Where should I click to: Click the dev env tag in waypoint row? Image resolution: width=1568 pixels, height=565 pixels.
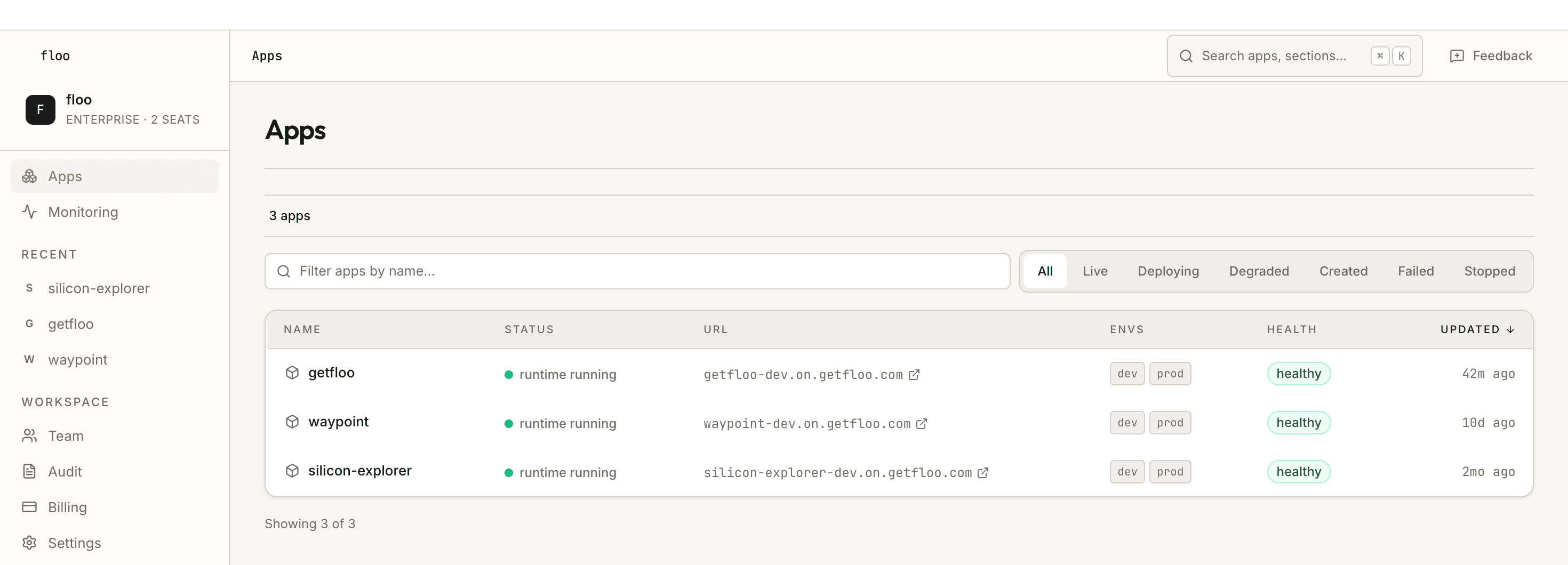pos(1127,423)
